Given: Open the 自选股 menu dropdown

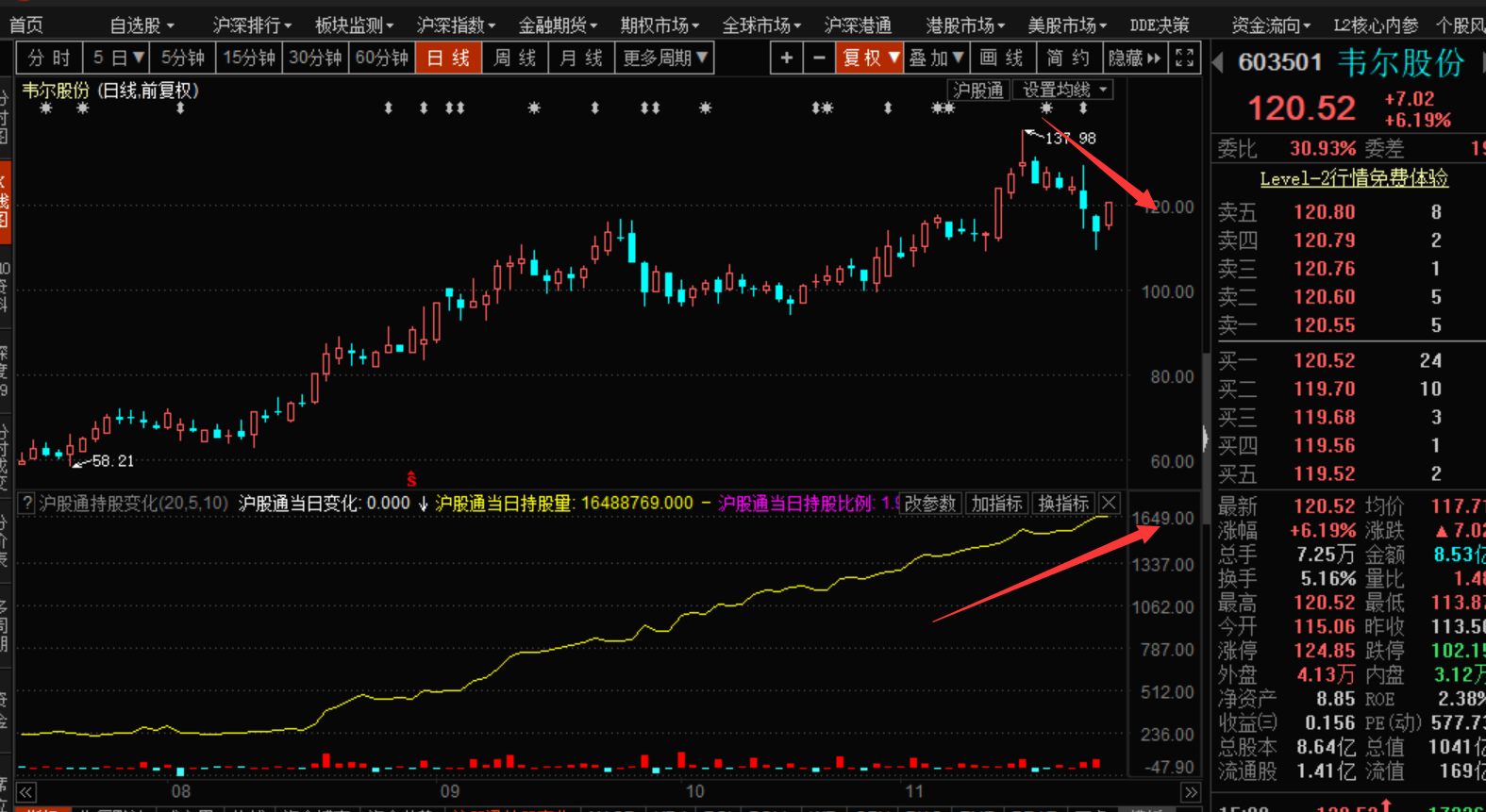Looking at the screenshot, I should [x=142, y=25].
